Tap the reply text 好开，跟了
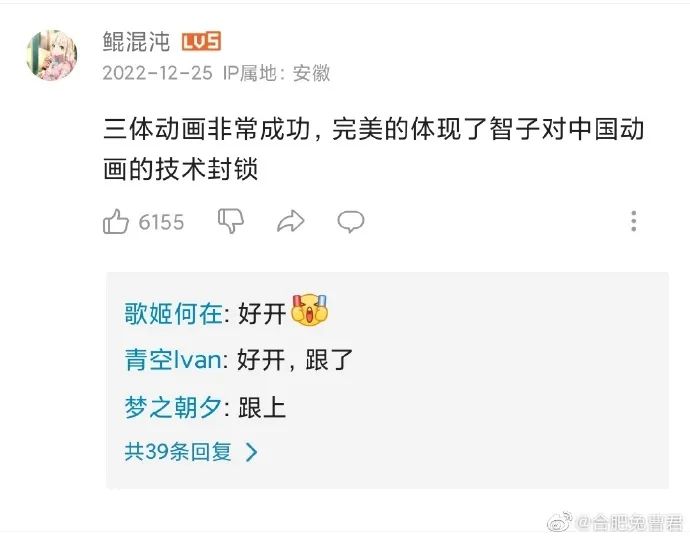This screenshot has height=539, width=690. pyautogui.click(x=295, y=360)
